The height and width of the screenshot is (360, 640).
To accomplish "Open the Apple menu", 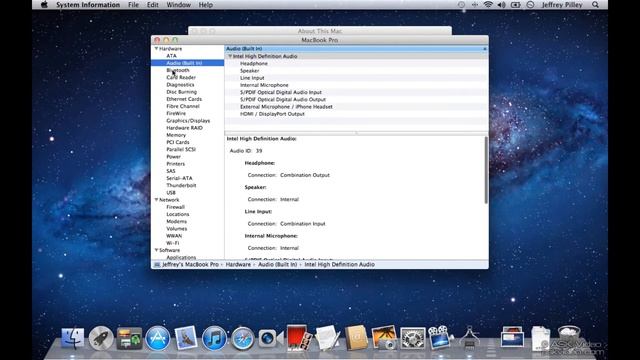I will pos(44,5).
